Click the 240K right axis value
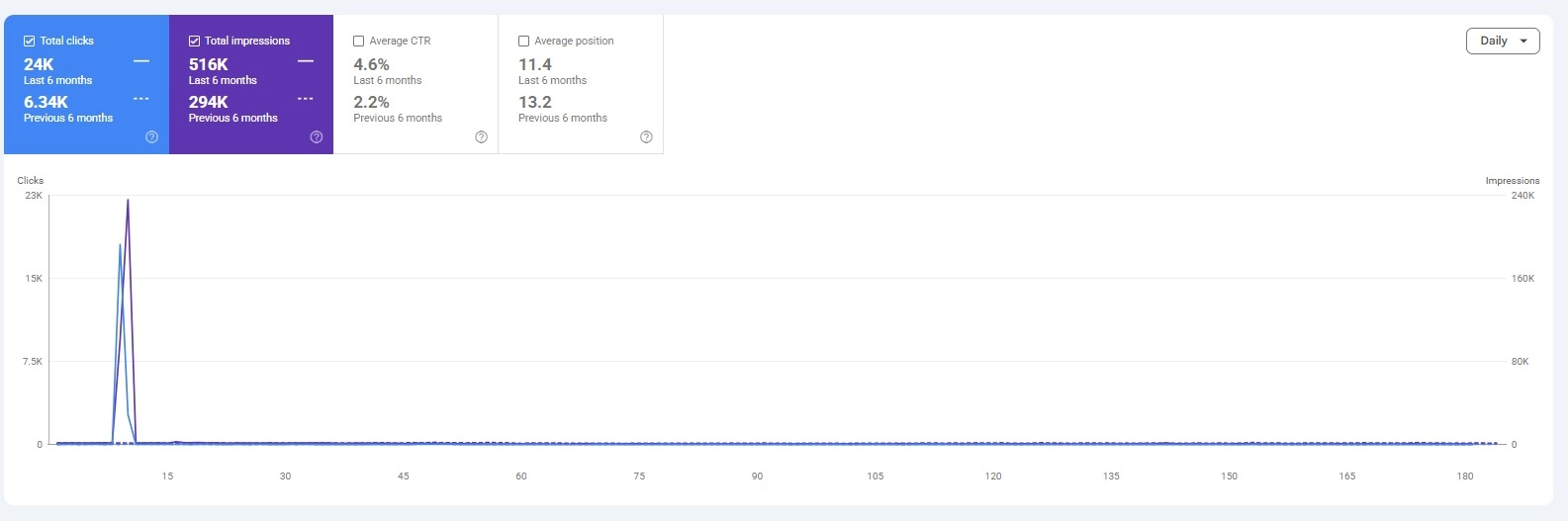This screenshot has width=1568, height=521. click(x=1522, y=196)
